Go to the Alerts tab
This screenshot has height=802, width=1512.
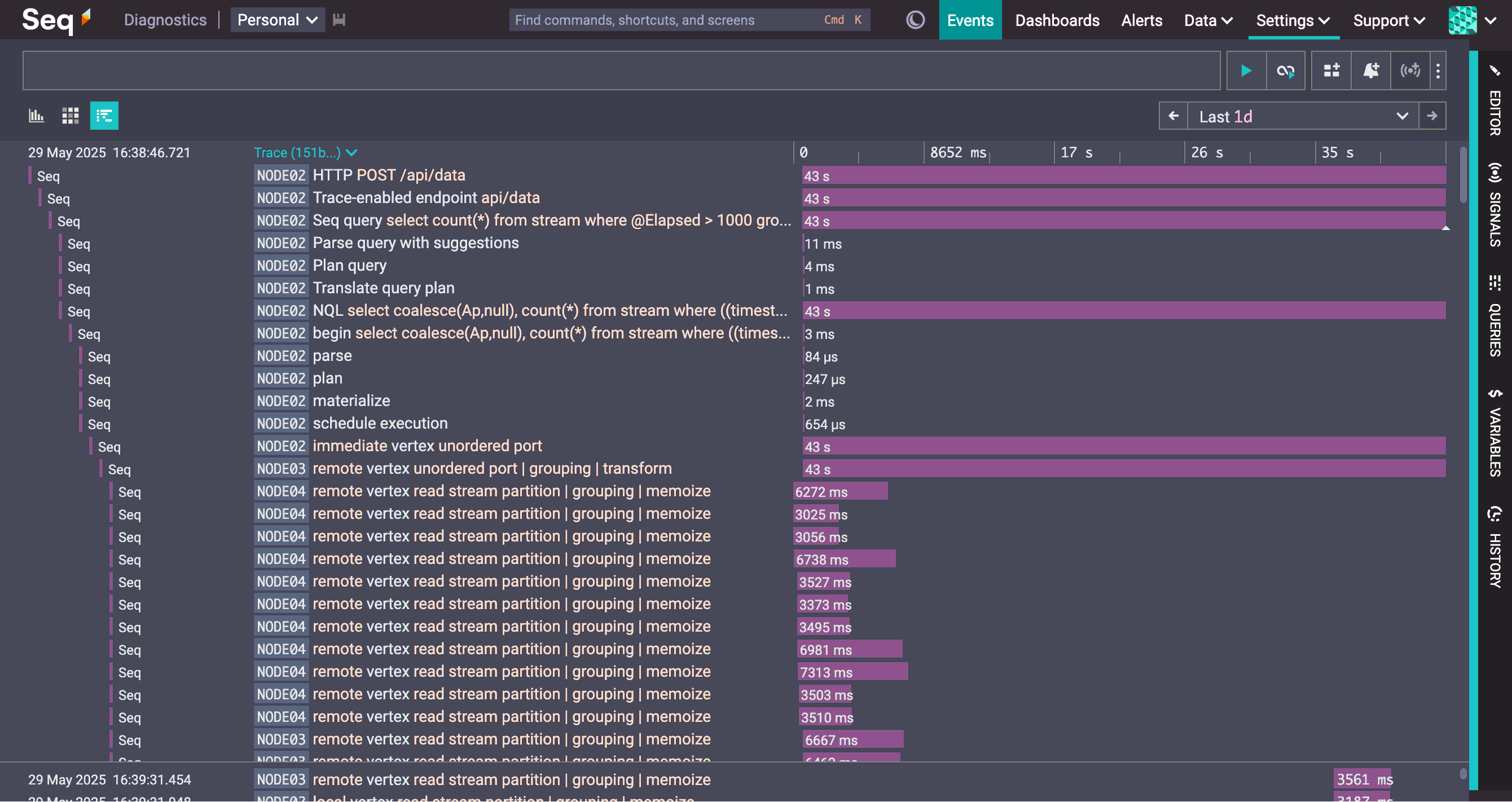tap(1142, 20)
